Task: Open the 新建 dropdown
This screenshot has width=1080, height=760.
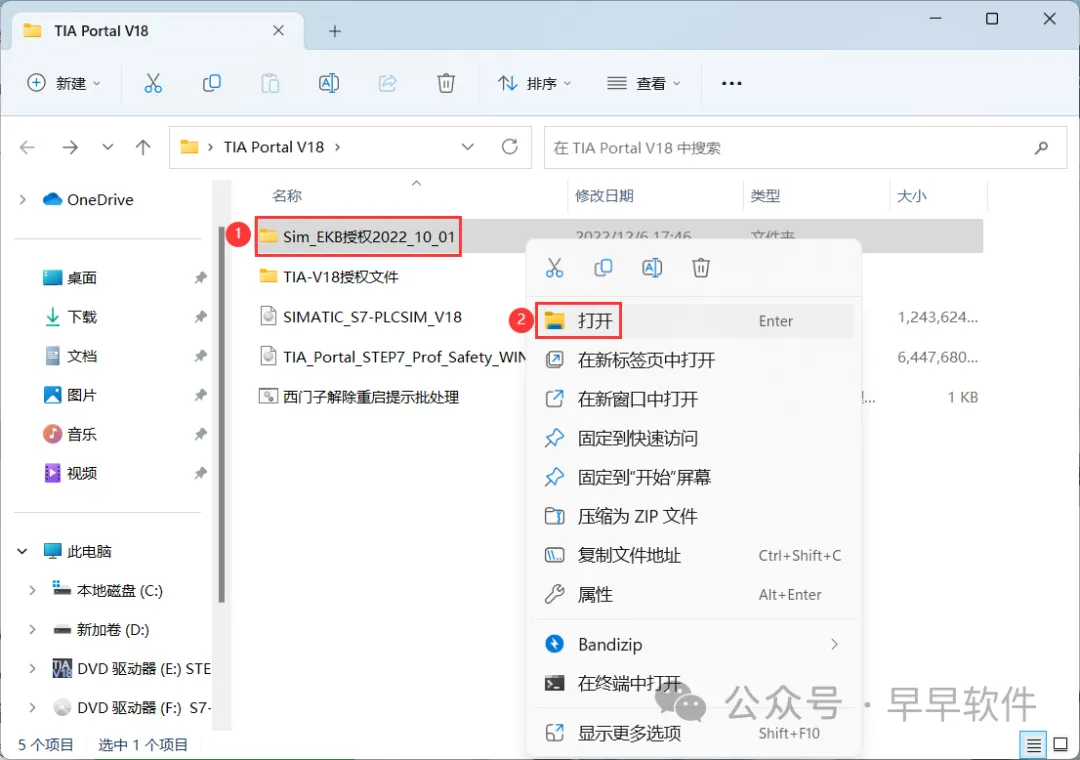Action: coord(64,83)
